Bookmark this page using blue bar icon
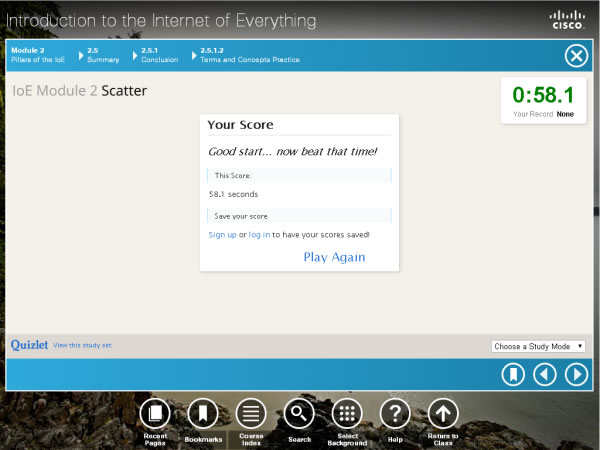 pyautogui.click(x=514, y=375)
